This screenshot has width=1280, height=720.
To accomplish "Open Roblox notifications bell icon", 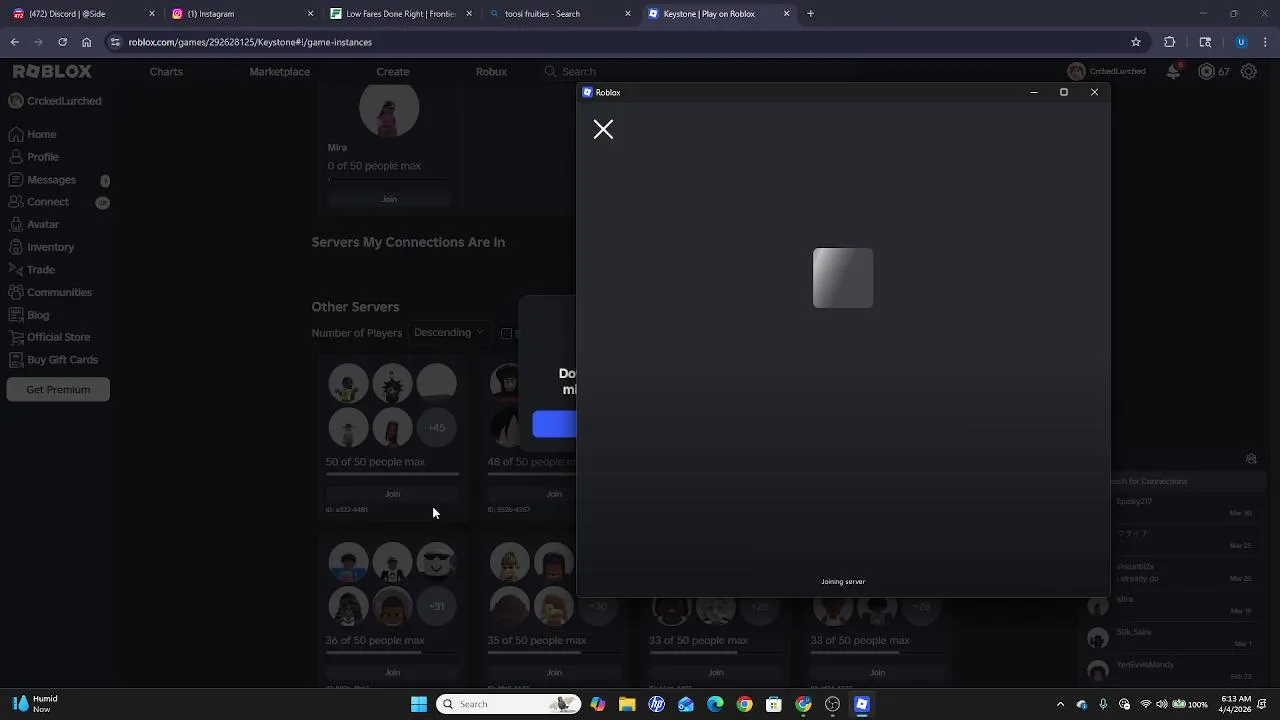I will click(1174, 71).
